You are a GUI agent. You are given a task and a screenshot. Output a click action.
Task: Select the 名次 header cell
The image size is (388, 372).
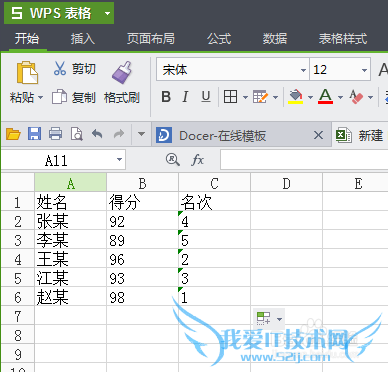(214, 202)
